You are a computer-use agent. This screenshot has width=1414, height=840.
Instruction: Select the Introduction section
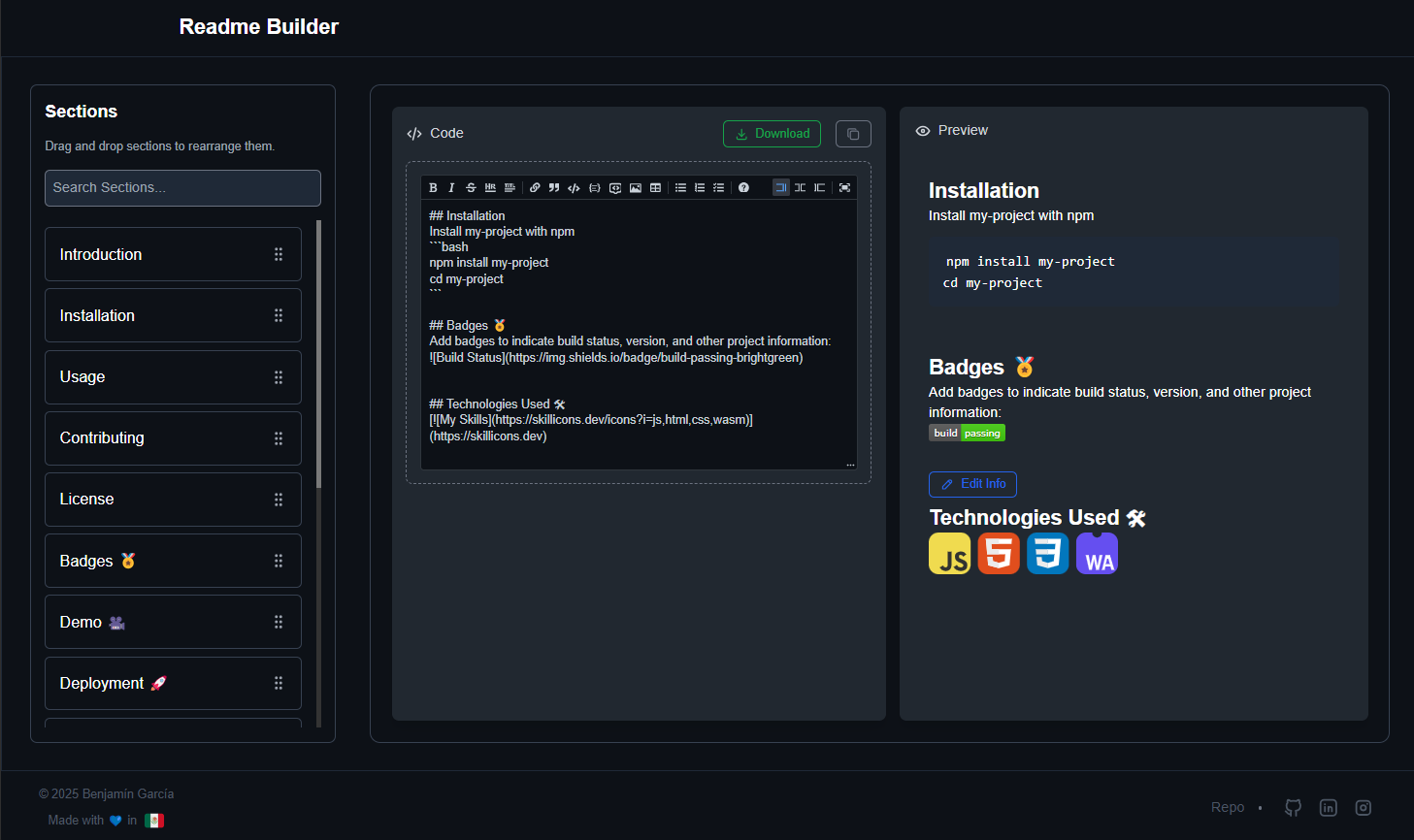tap(173, 254)
